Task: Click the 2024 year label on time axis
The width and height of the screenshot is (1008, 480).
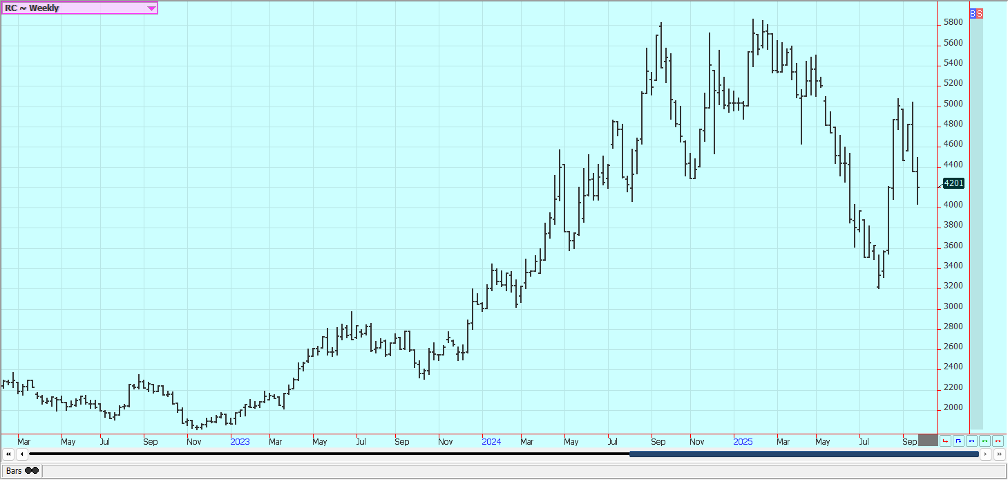Action: [490, 441]
